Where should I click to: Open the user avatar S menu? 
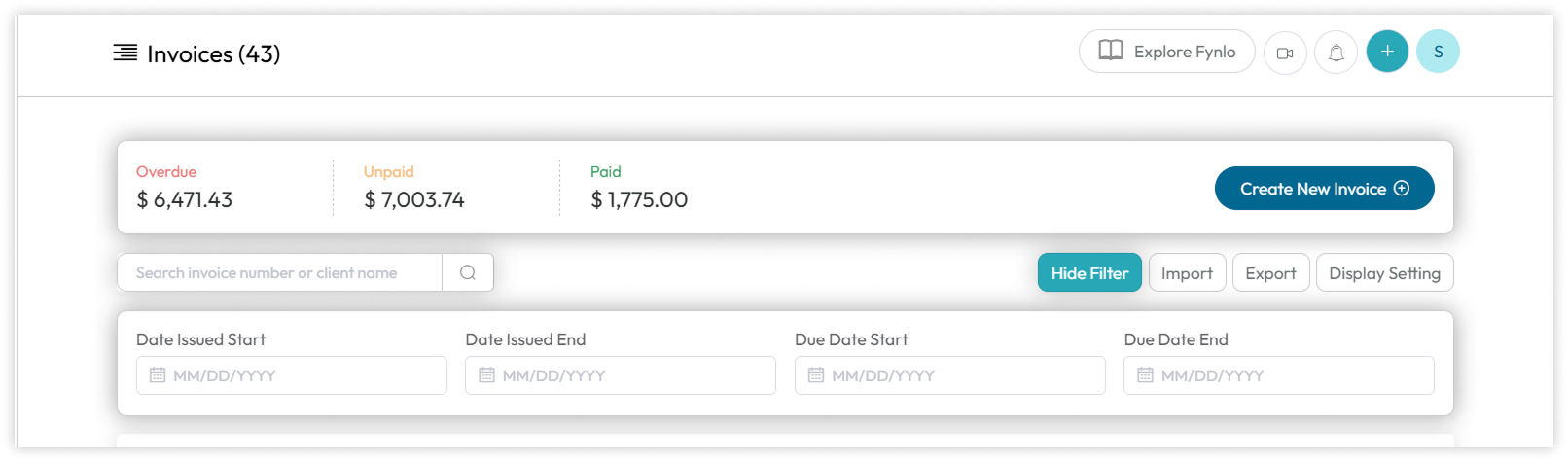tap(1438, 52)
